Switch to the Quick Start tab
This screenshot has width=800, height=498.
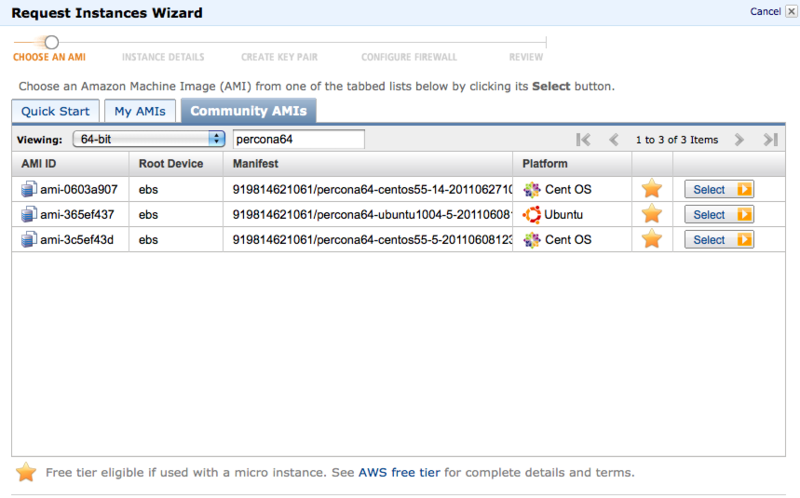[x=55, y=111]
